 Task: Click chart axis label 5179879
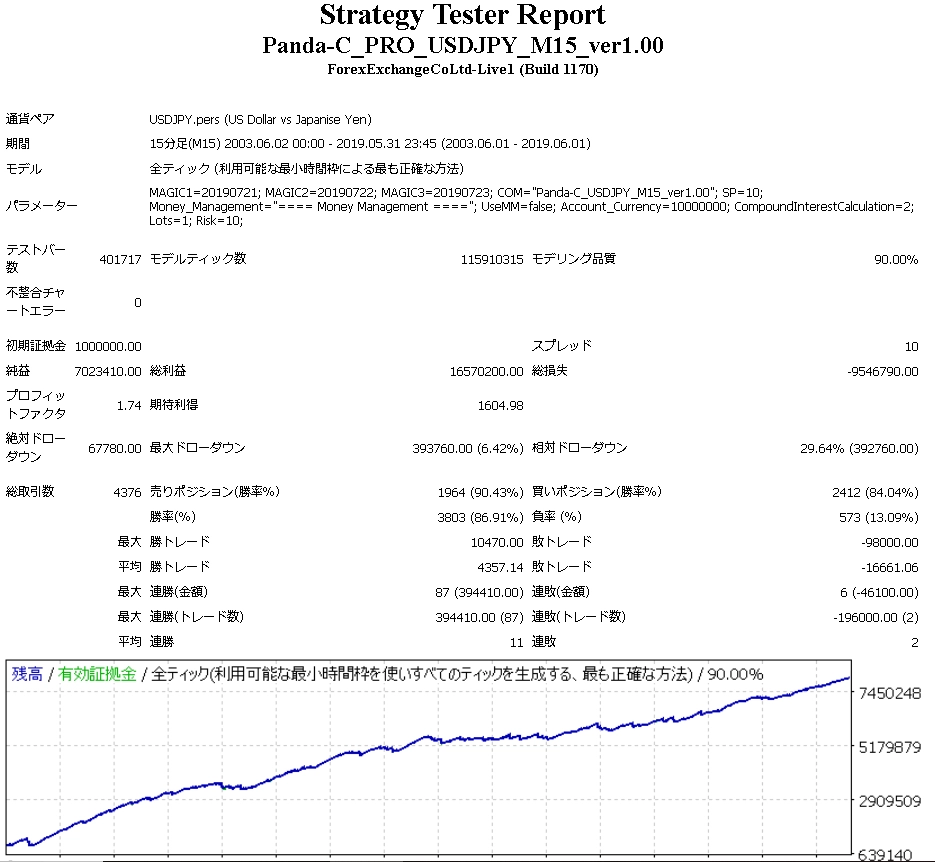(890, 747)
